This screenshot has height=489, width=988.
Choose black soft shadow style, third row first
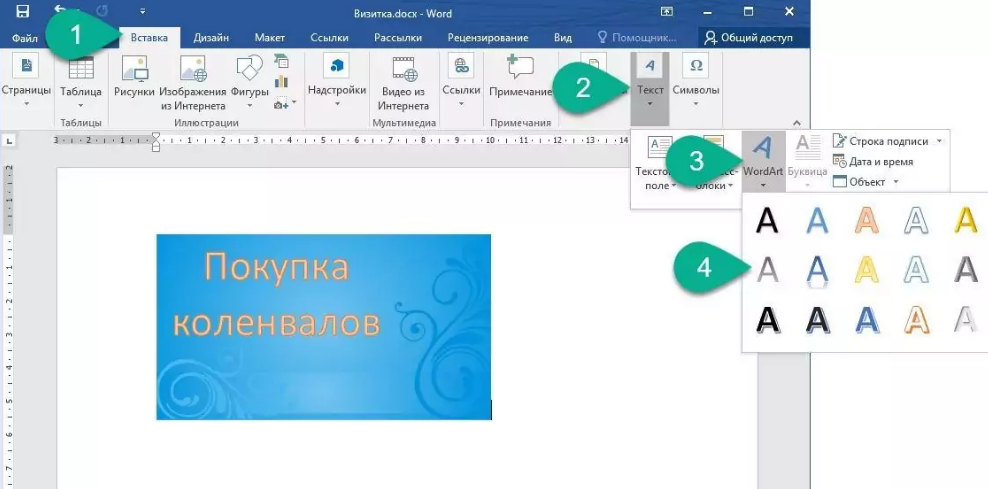click(x=767, y=319)
